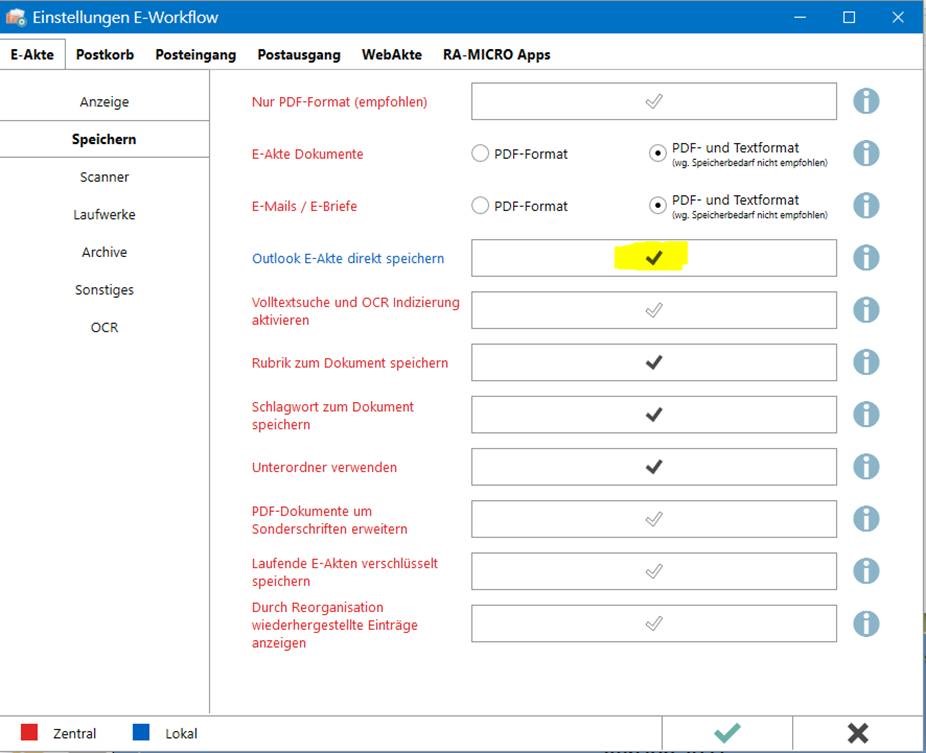Click the E-Workflow app icon in title bar
Viewport: 926px width, 753px height.
[x=16, y=17]
